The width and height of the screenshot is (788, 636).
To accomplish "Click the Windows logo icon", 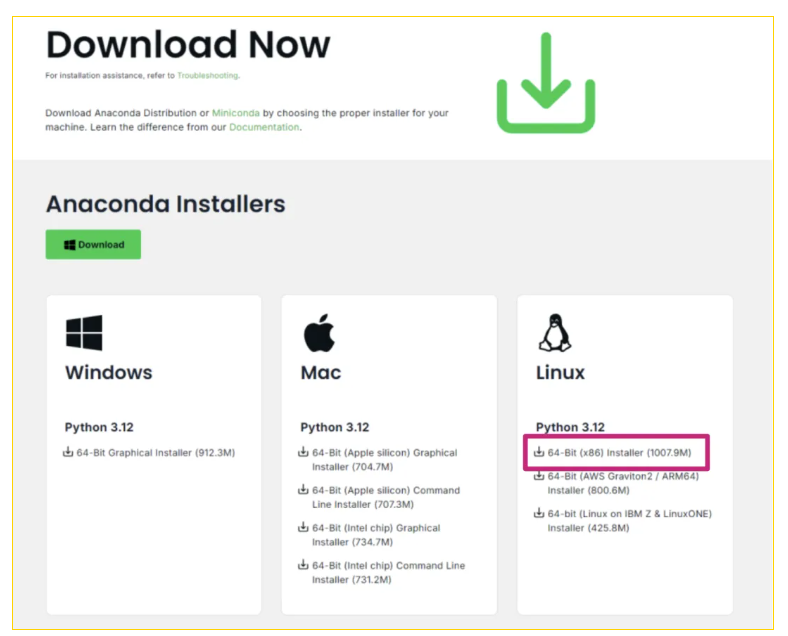I will click(84, 333).
